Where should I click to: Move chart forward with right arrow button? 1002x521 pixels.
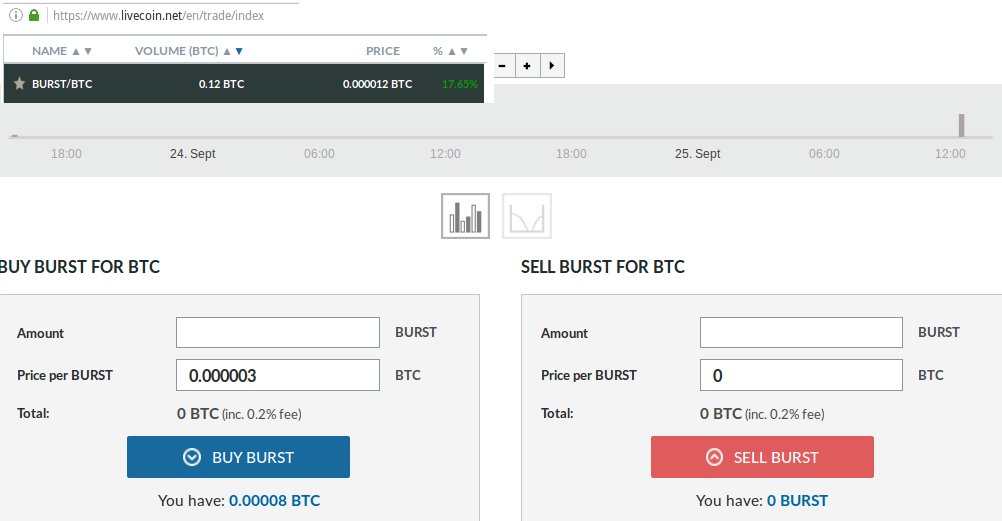tap(552, 65)
